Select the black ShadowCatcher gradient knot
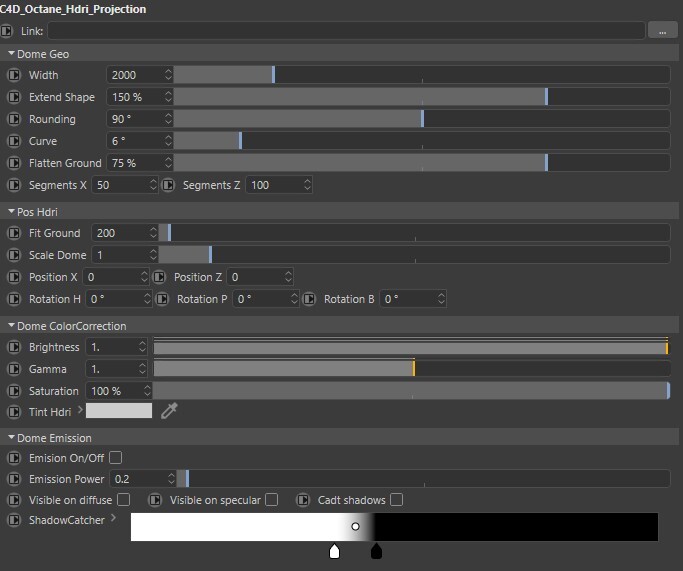The image size is (683, 571). (376, 551)
